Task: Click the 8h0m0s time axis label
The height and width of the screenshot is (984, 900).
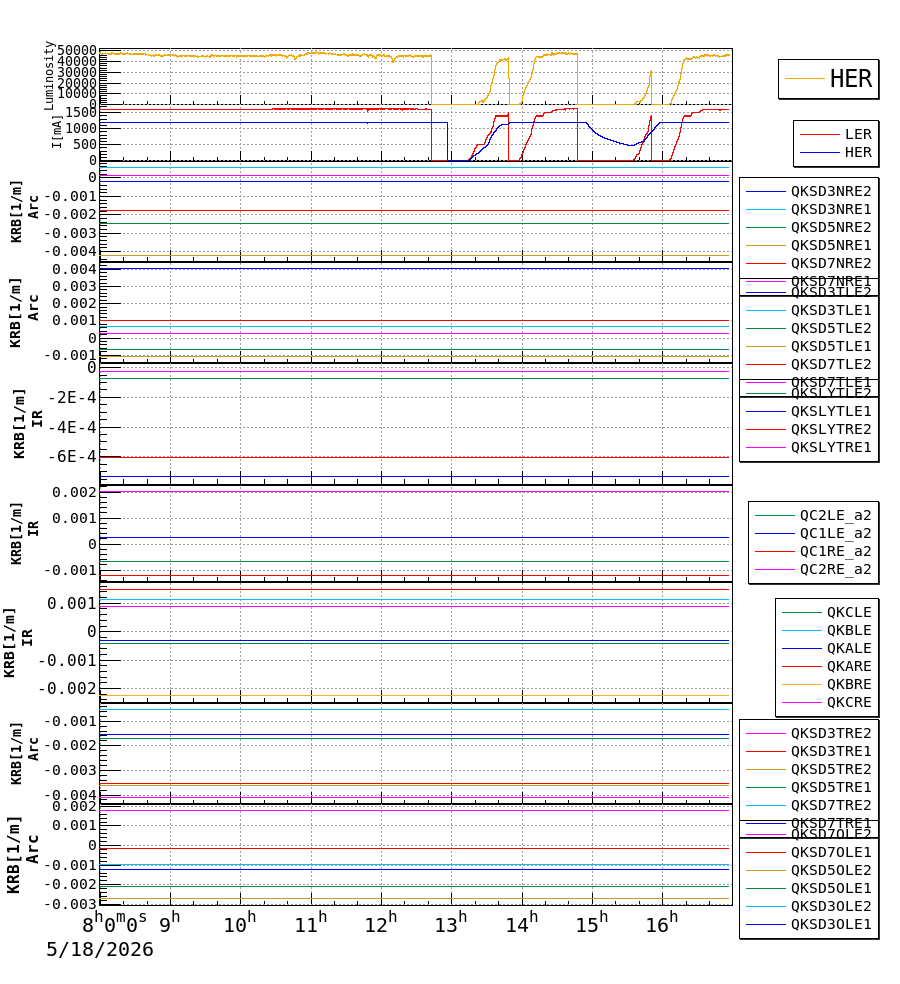Action: [115, 924]
